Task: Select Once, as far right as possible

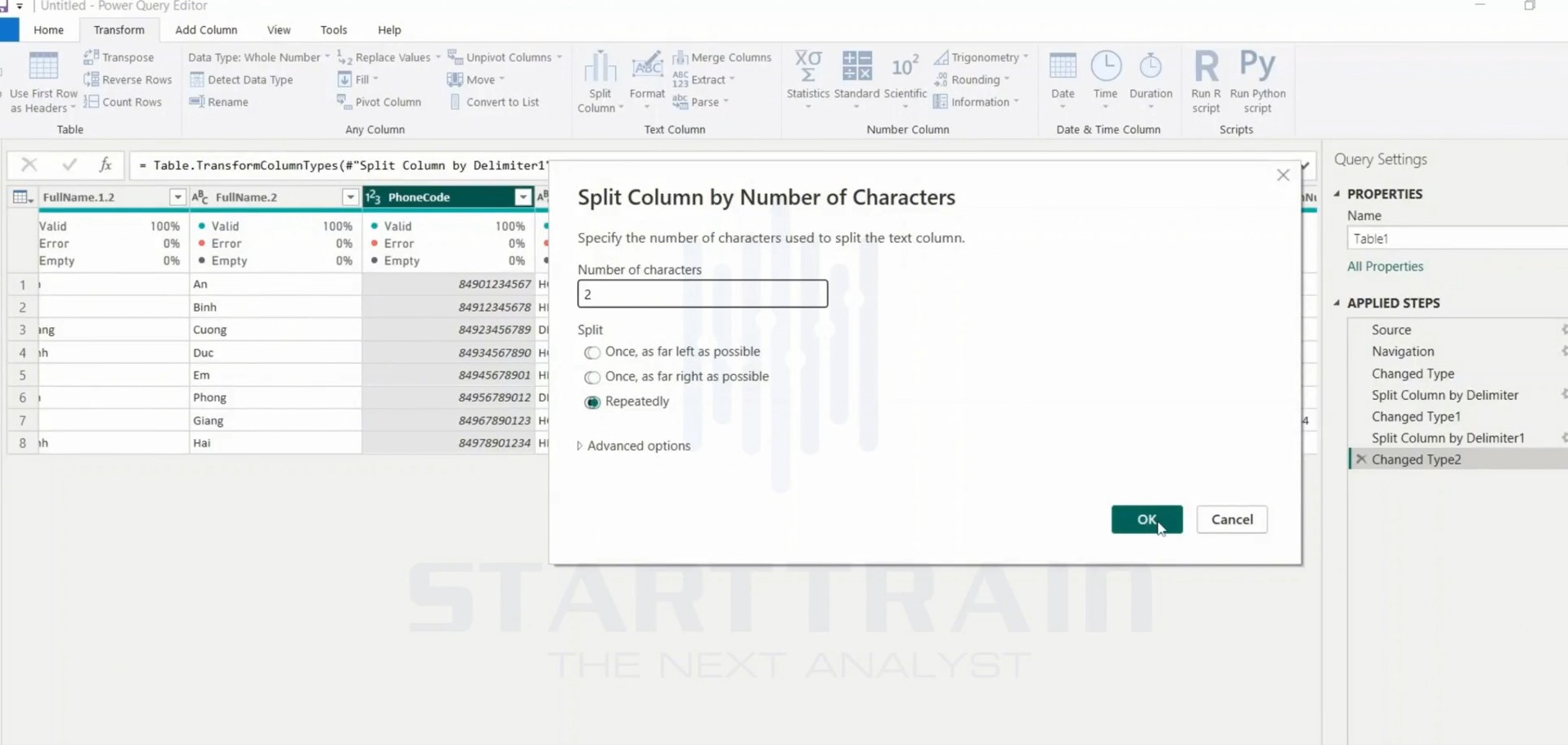Action: 592,377
